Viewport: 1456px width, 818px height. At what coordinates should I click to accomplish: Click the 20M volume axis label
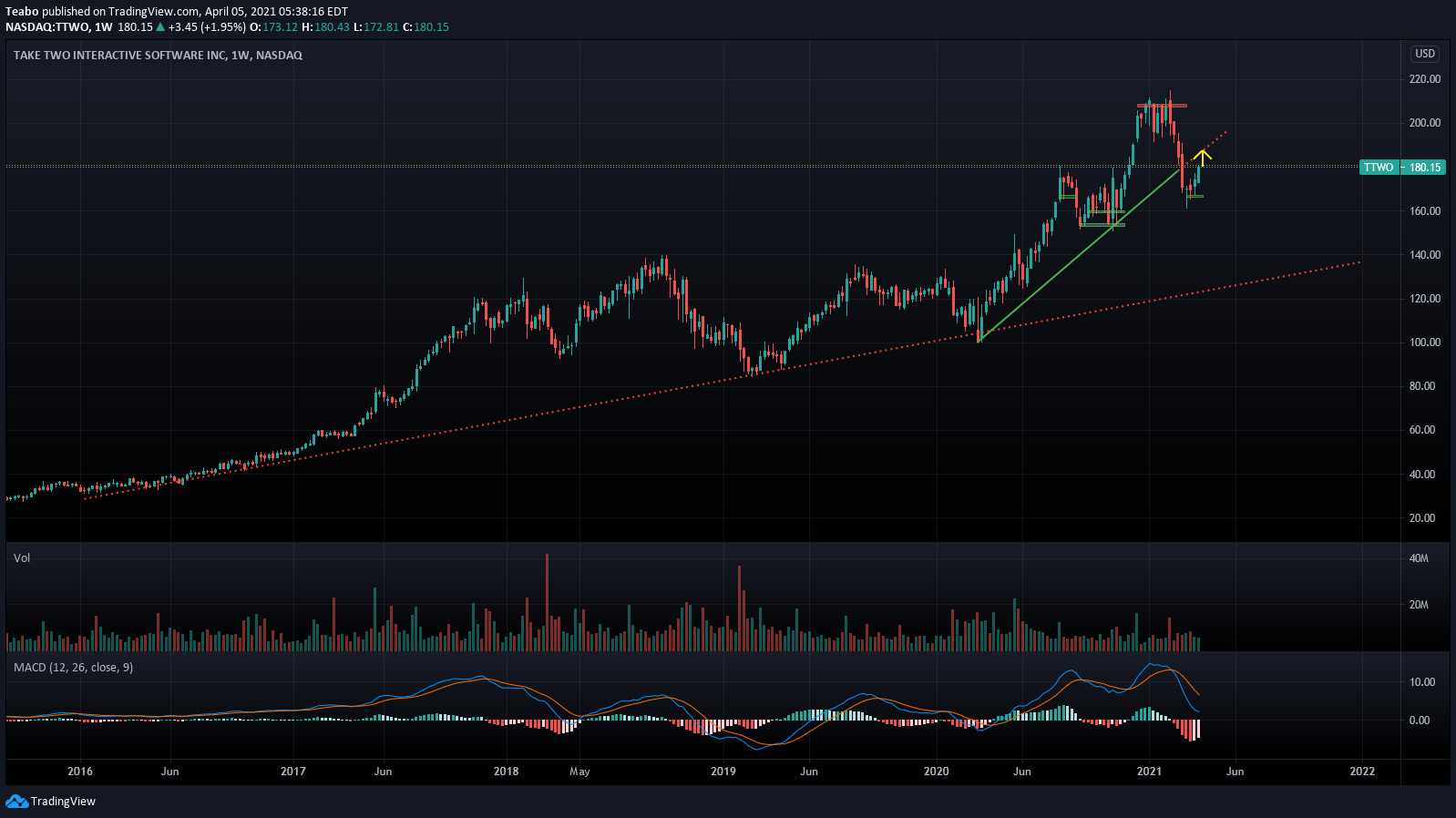tap(1419, 605)
